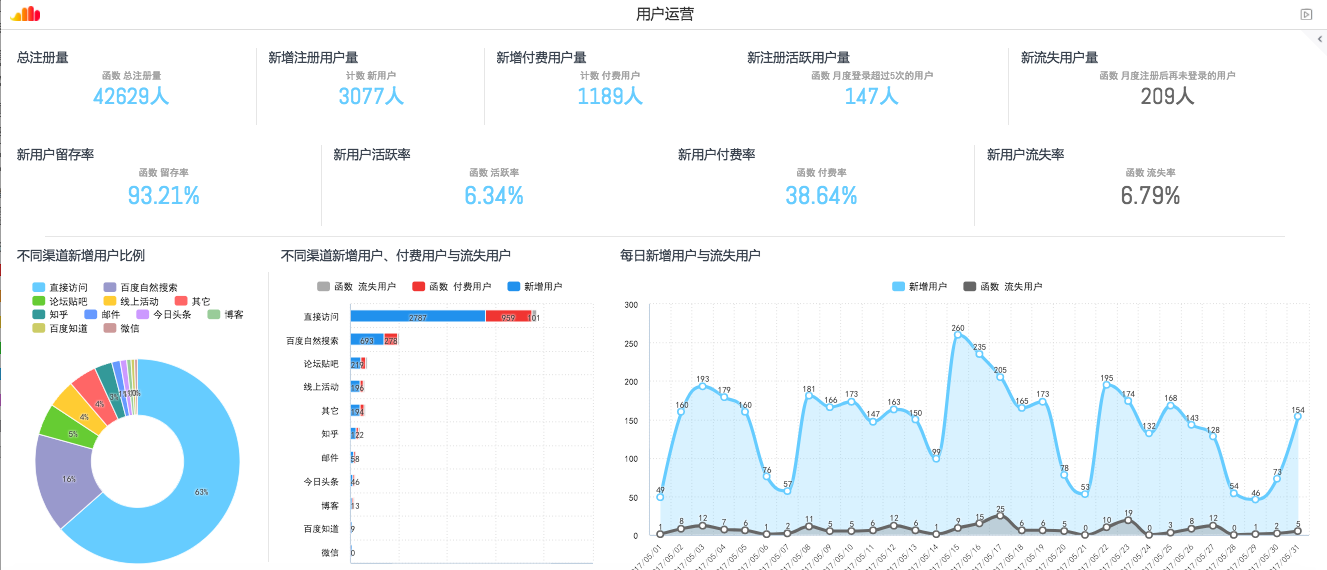The image size is (1327, 570).
Task: Click the line chart data point labeled 193
Action: pyautogui.click(x=702, y=386)
